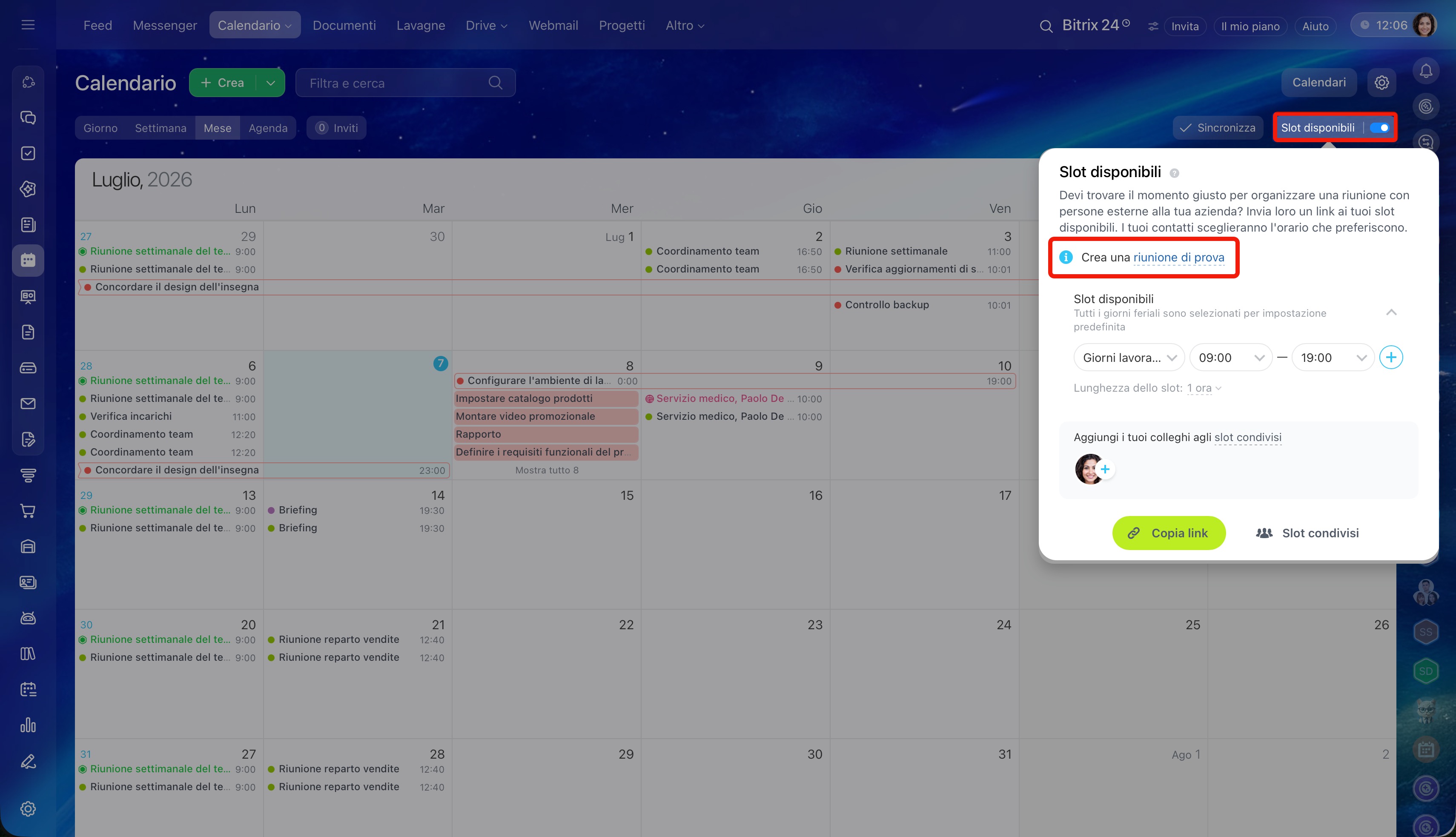Viewport: 1456px width, 837px height.
Task: Open the gear settings sidebar icon at bottom
Action: 28,809
